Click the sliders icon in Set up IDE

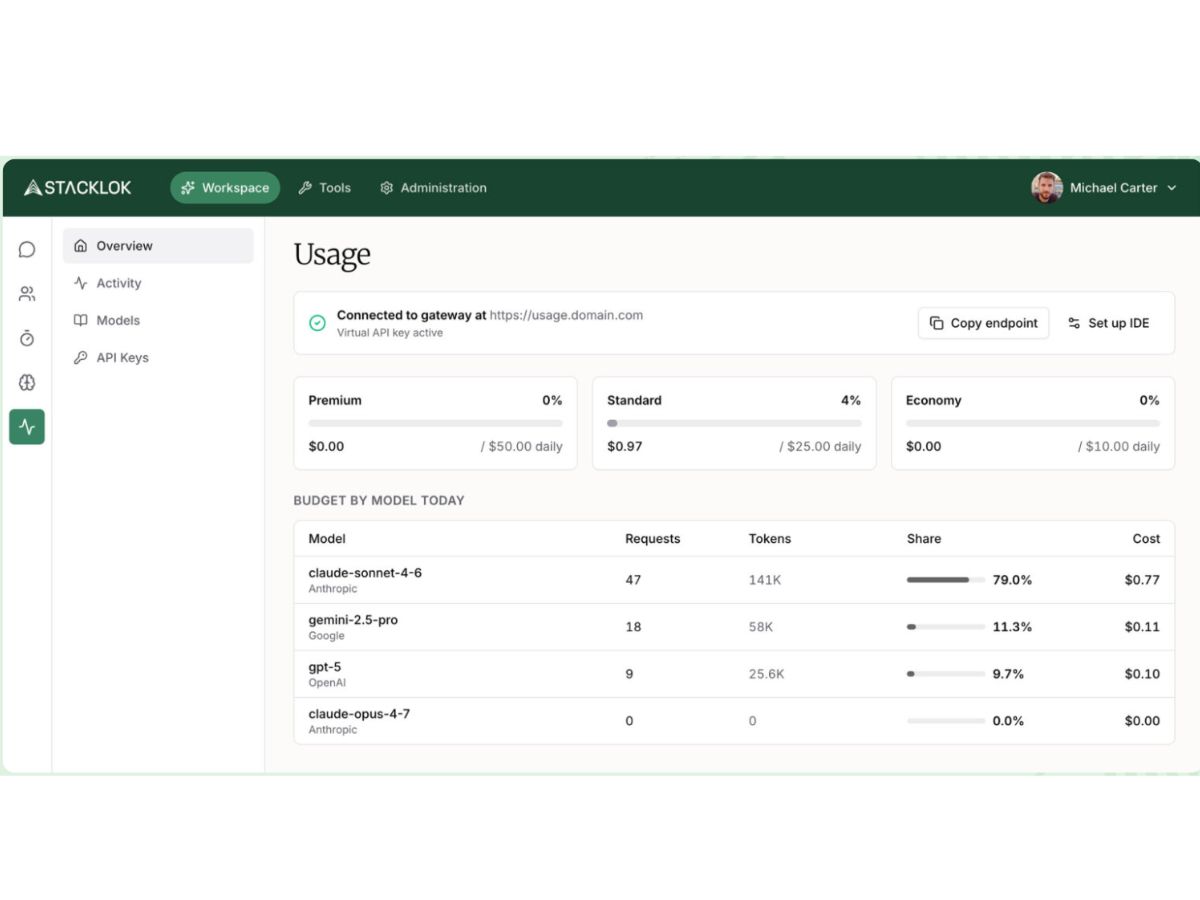pyautogui.click(x=1074, y=323)
